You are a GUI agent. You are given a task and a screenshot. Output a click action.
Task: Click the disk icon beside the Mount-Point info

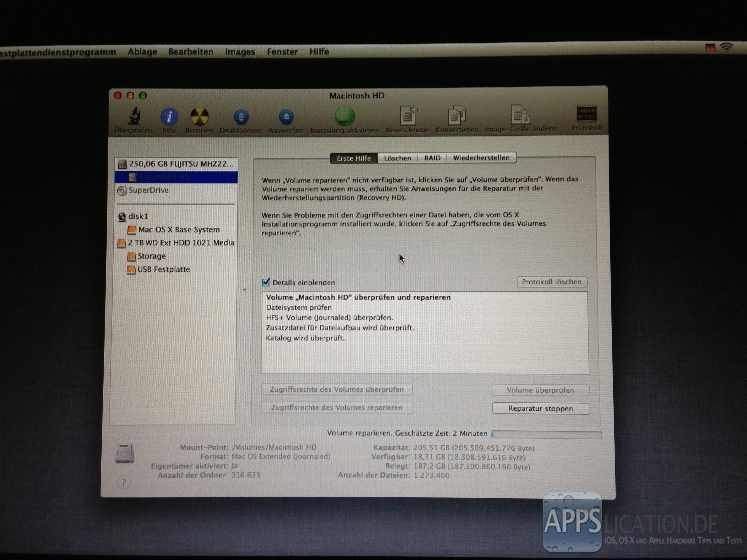pos(125,453)
